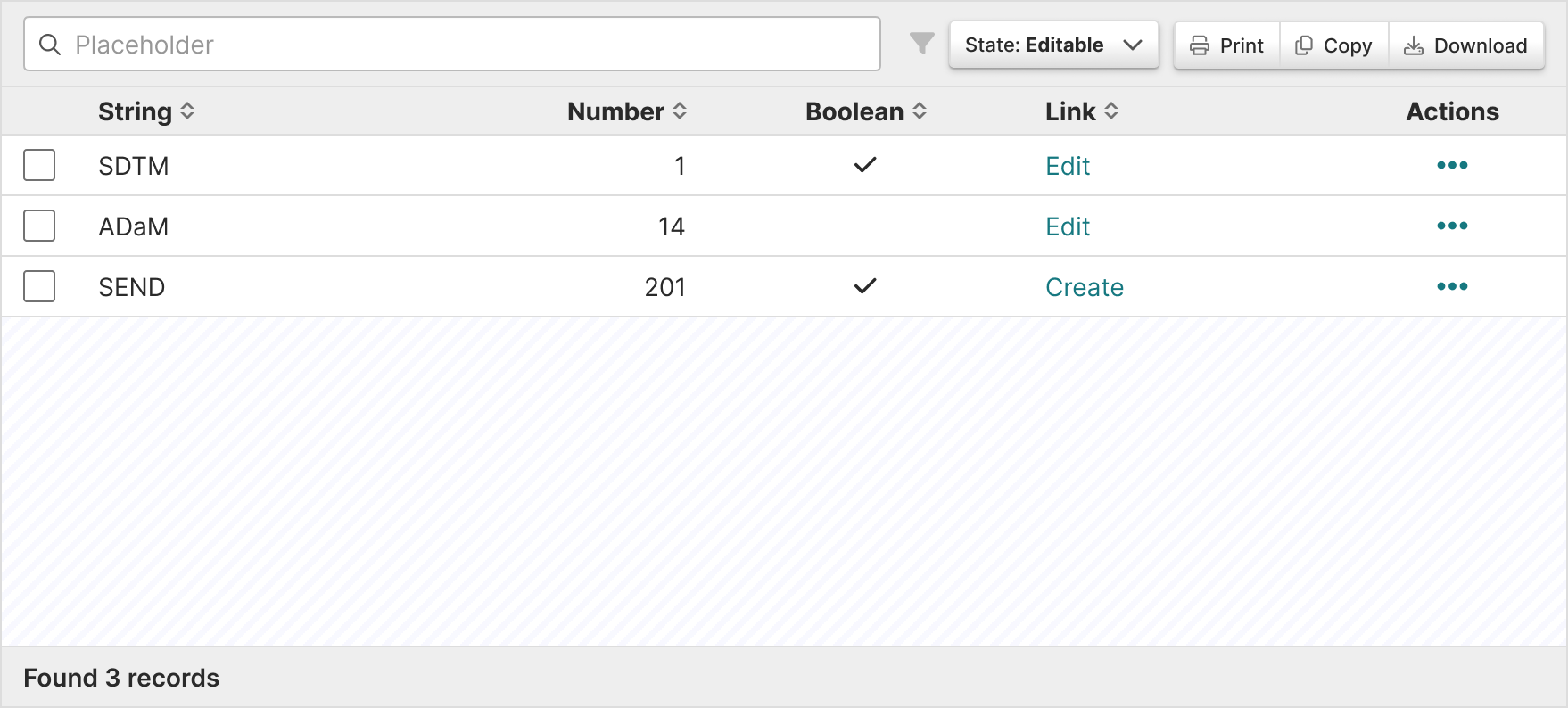1568x708 pixels.
Task: Copy table using Copy button
Action: [x=1334, y=45]
